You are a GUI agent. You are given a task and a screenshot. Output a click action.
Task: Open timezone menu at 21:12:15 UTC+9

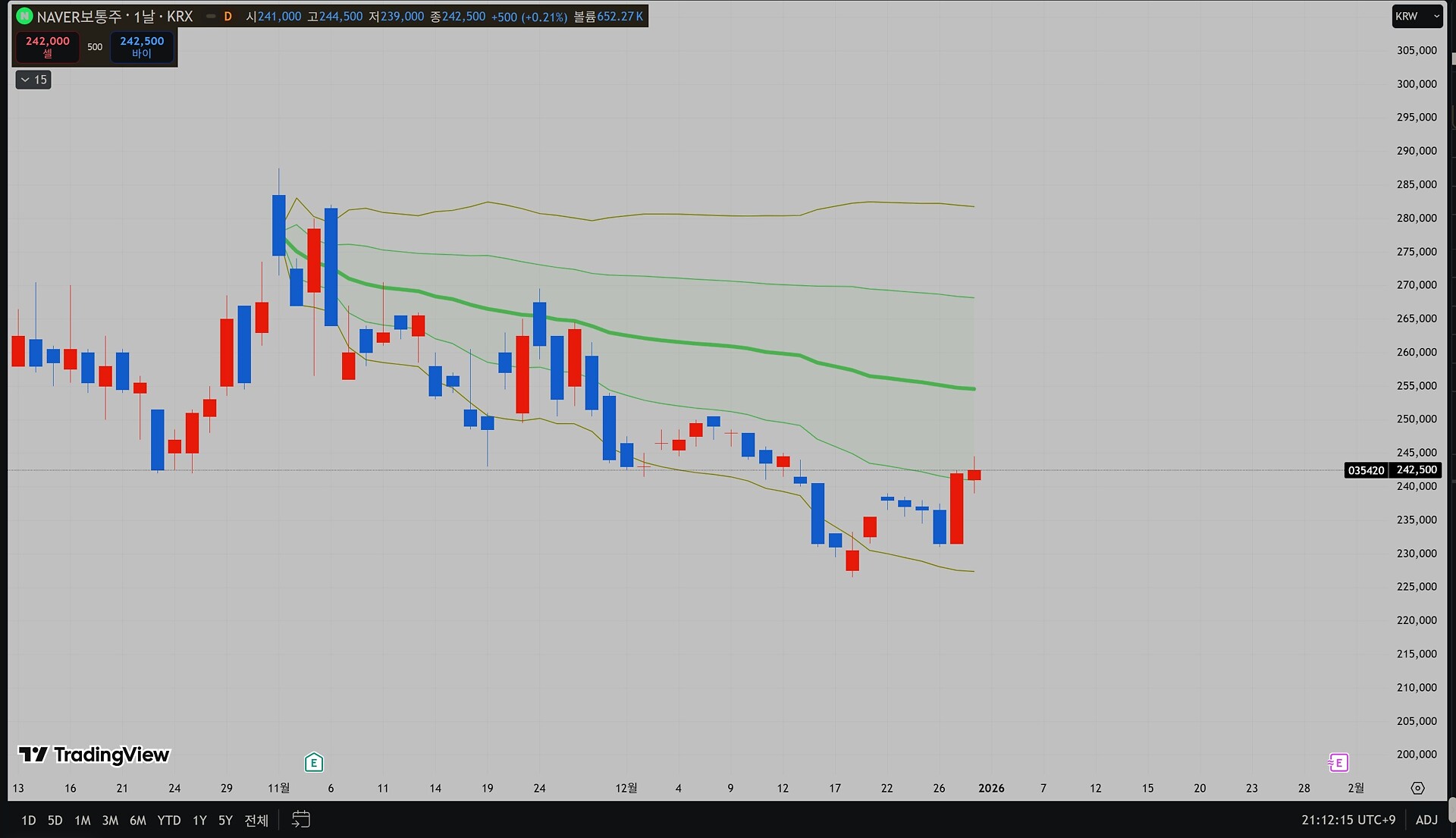(x=1348, y=820)
